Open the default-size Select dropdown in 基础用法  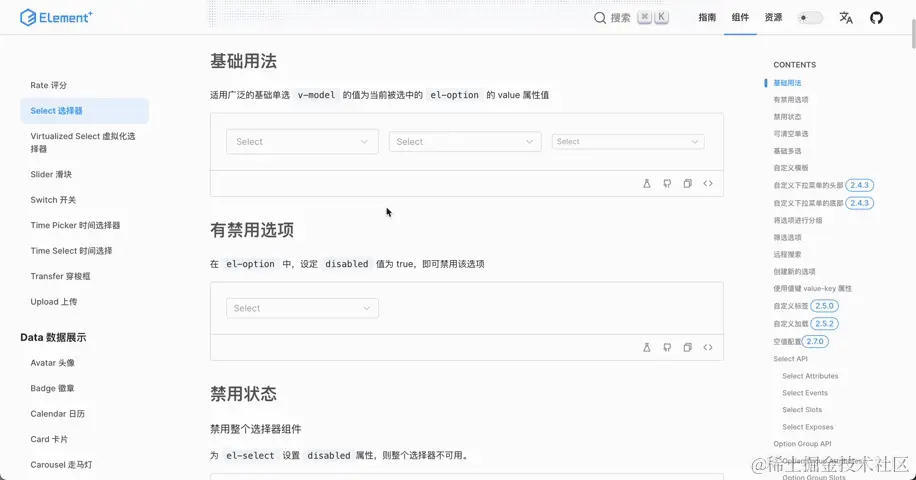click(x=465, y=142)
